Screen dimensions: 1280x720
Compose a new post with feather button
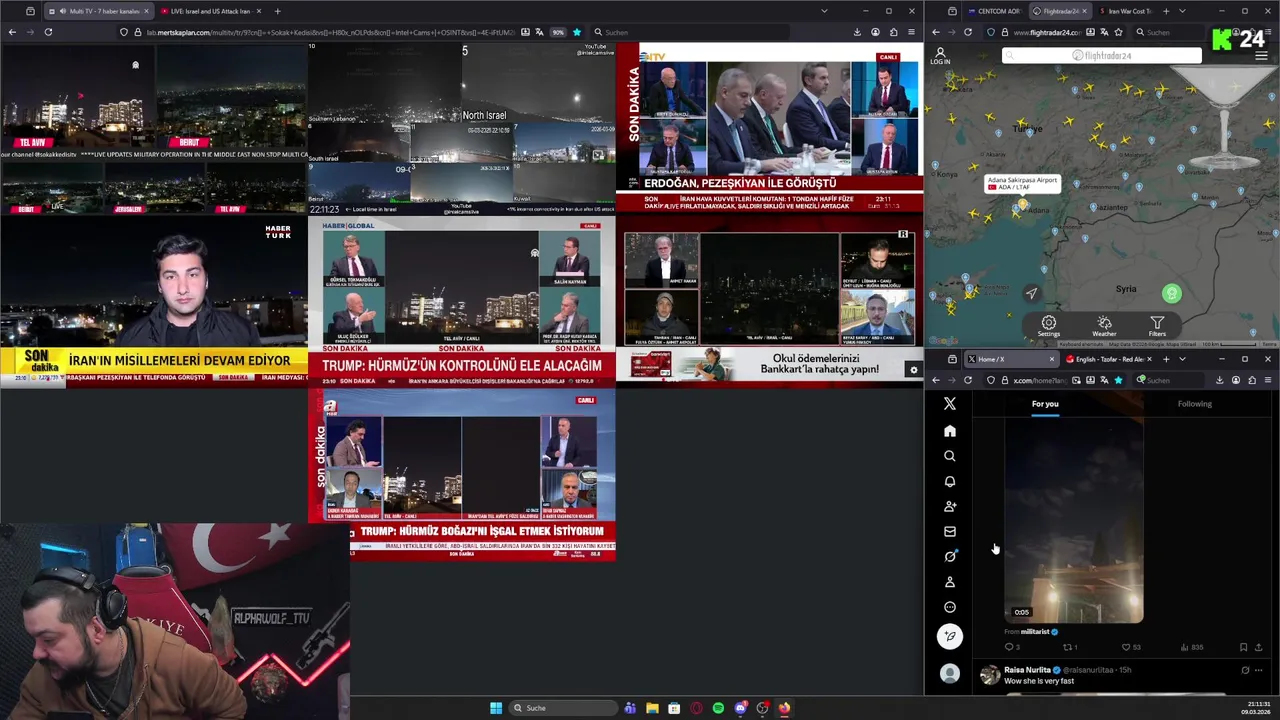pos(950,636)
